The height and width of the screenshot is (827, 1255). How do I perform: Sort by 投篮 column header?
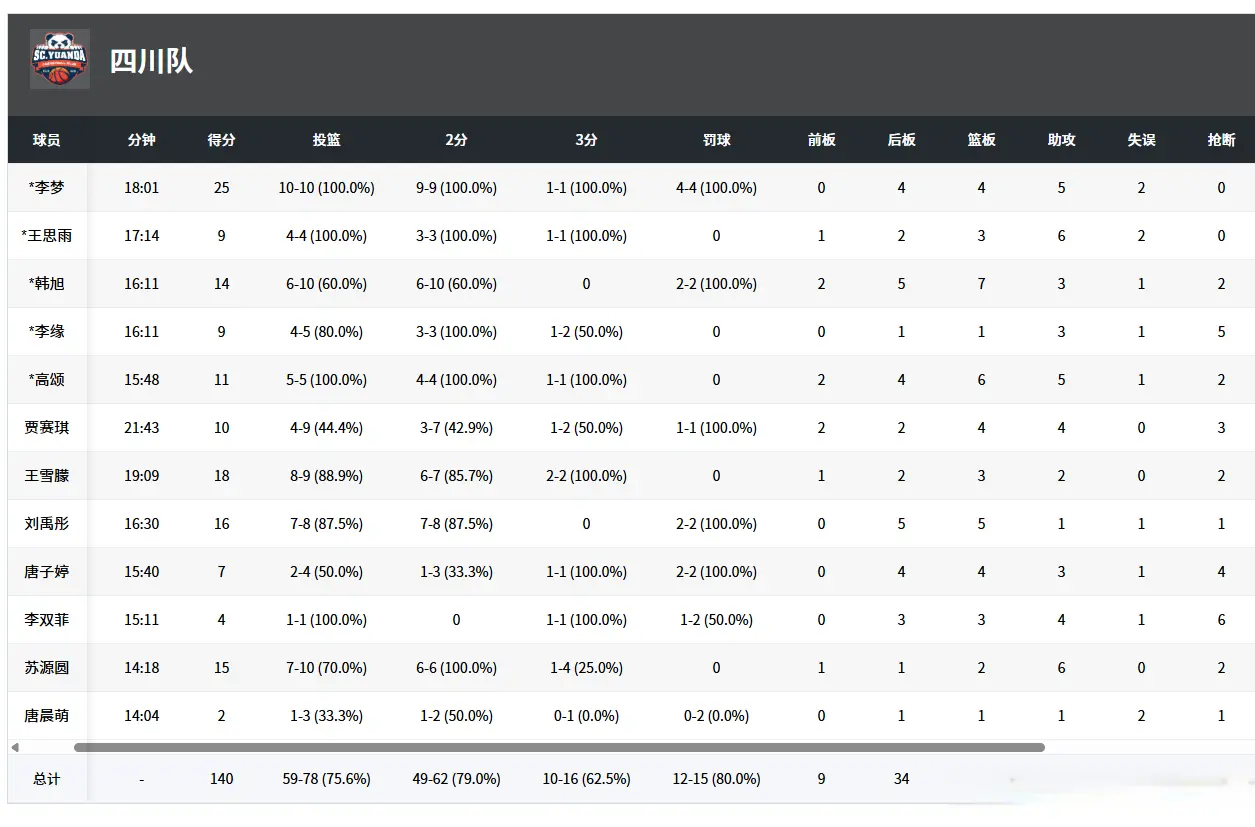(326, 140)
